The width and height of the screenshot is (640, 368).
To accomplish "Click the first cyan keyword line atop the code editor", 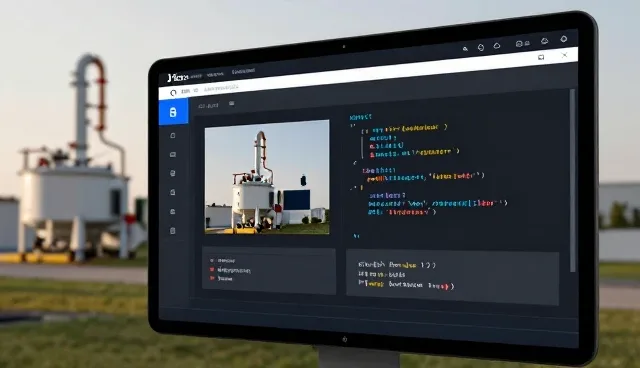I will click(360, 117).
